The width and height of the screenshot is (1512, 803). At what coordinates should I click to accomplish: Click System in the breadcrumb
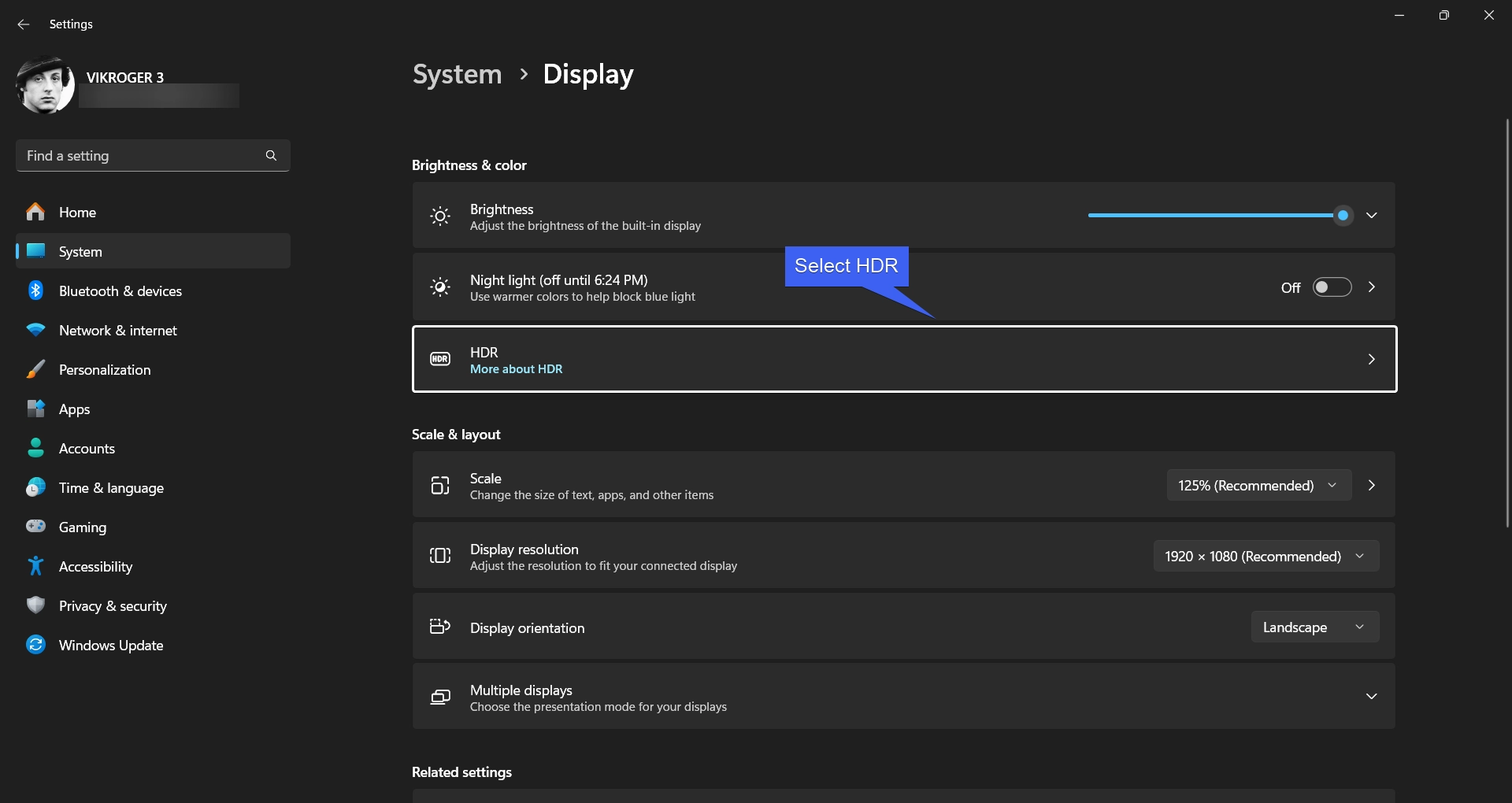(x=457, y=75)
